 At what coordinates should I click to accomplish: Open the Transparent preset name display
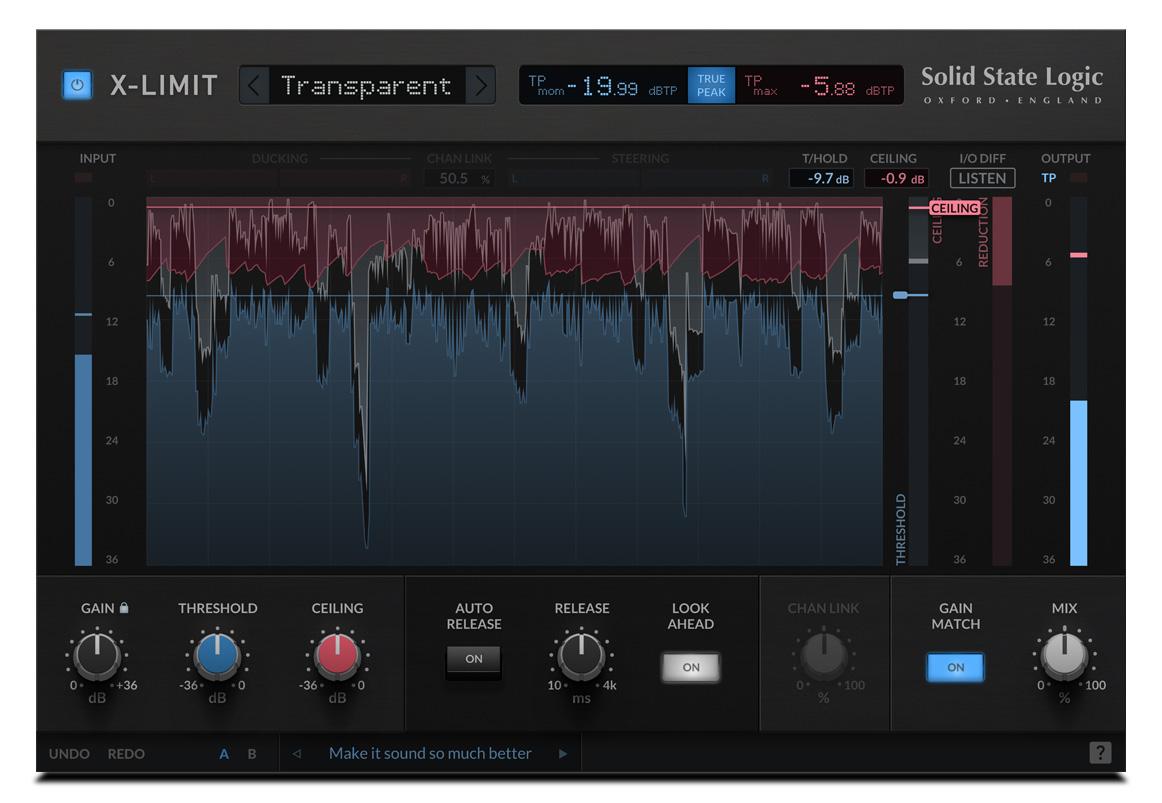pyautogui.click(x=367, y=85)
